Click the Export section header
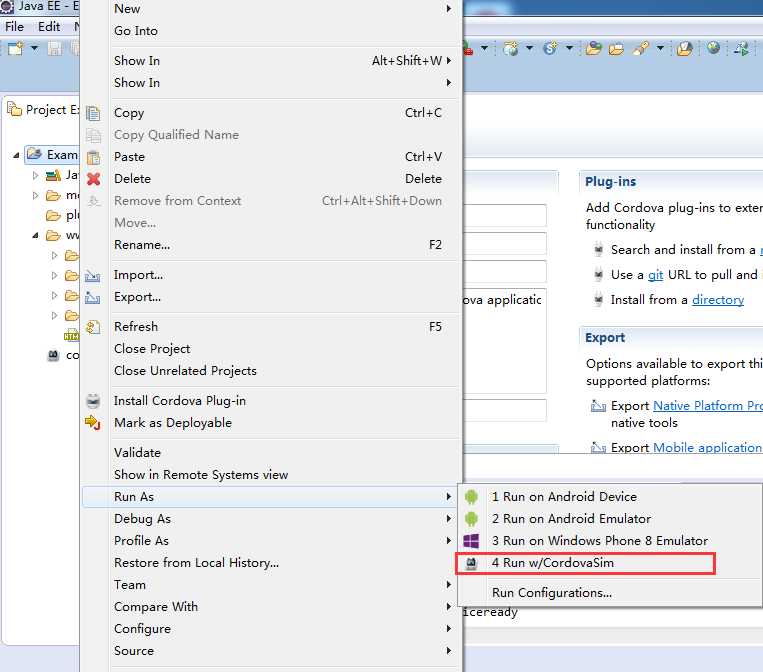 tap(605, 338)
